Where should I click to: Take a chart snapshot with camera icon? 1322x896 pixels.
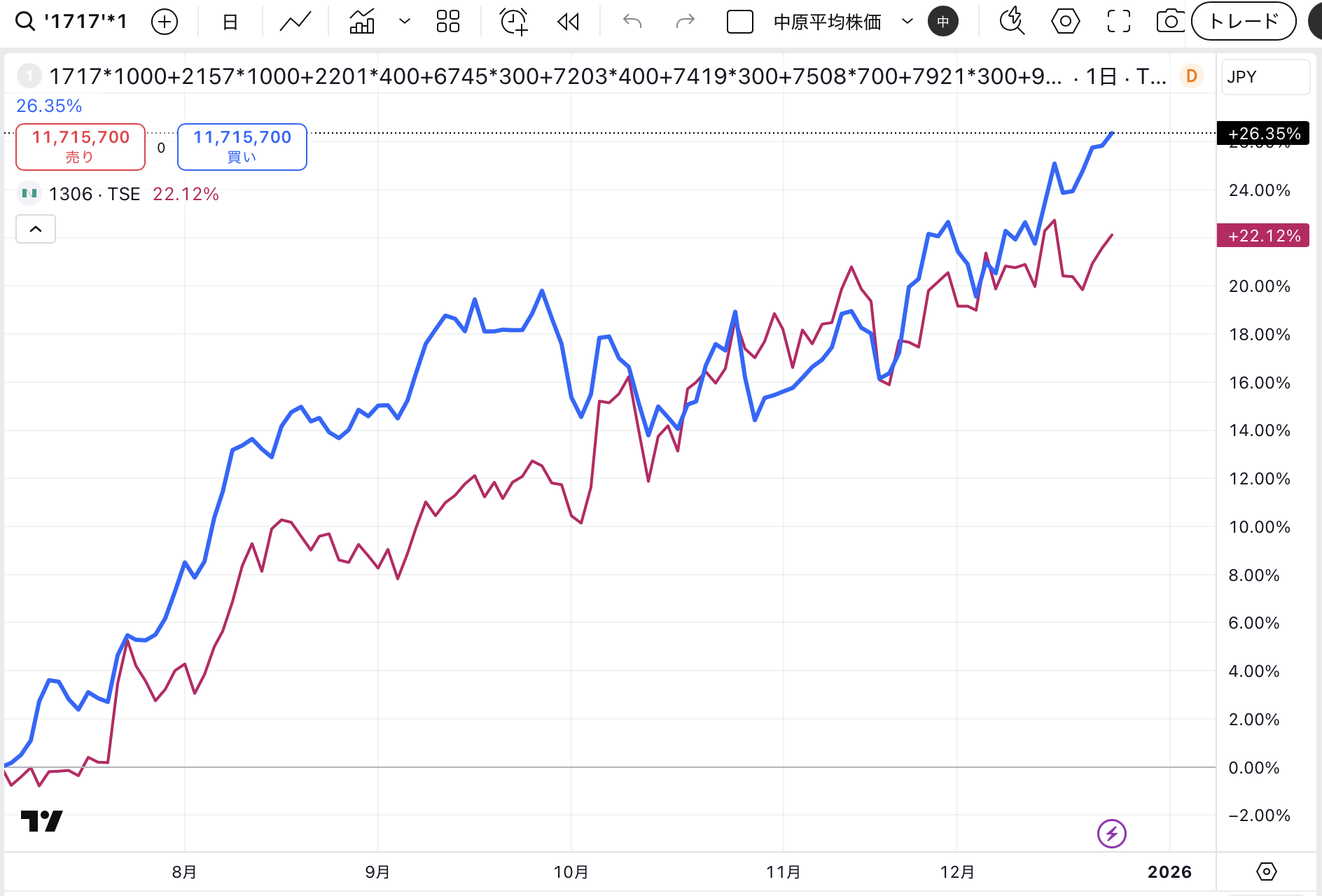pos(1170,22)
